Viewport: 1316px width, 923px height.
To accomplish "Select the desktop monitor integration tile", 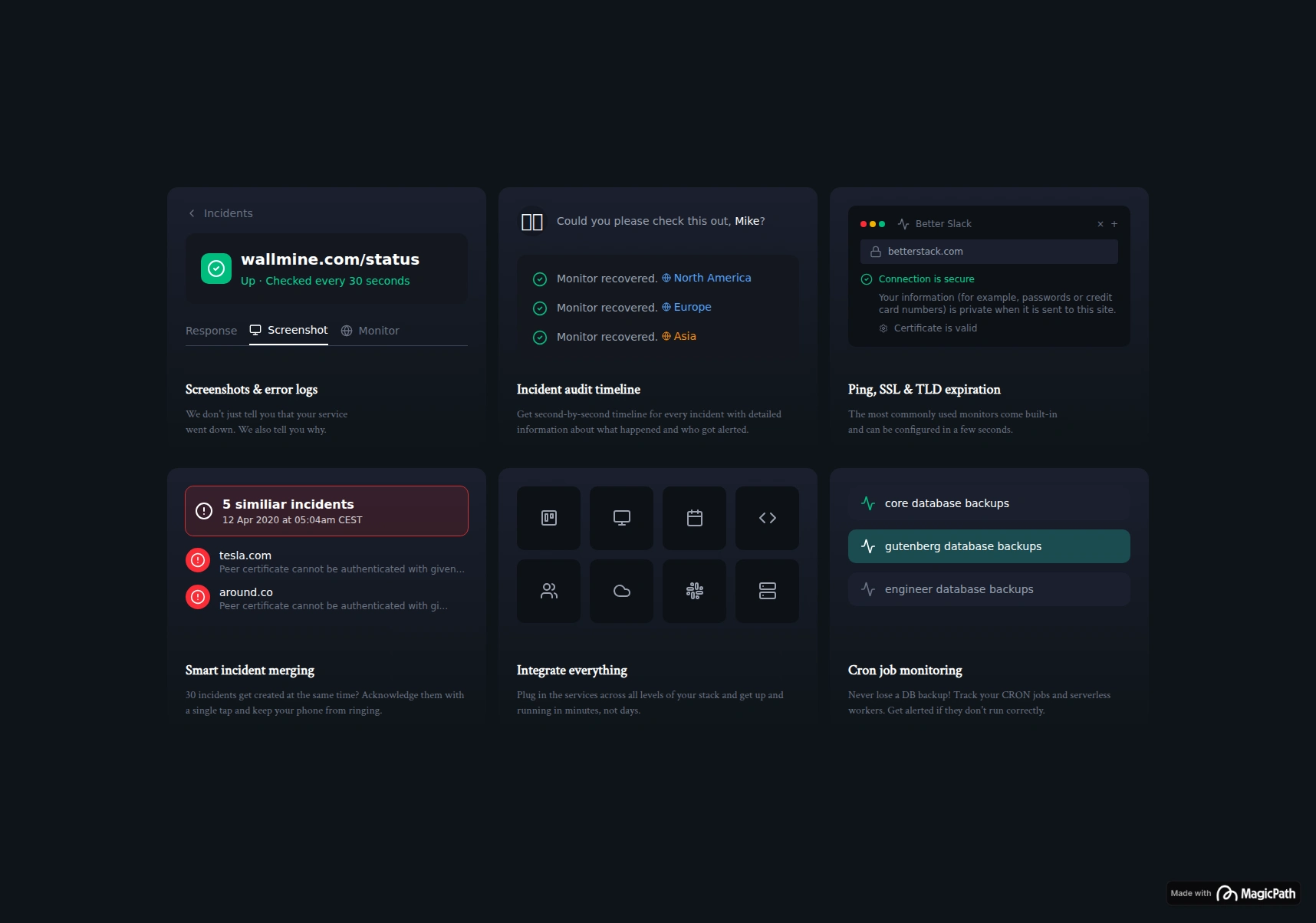I will coord(622,518).
